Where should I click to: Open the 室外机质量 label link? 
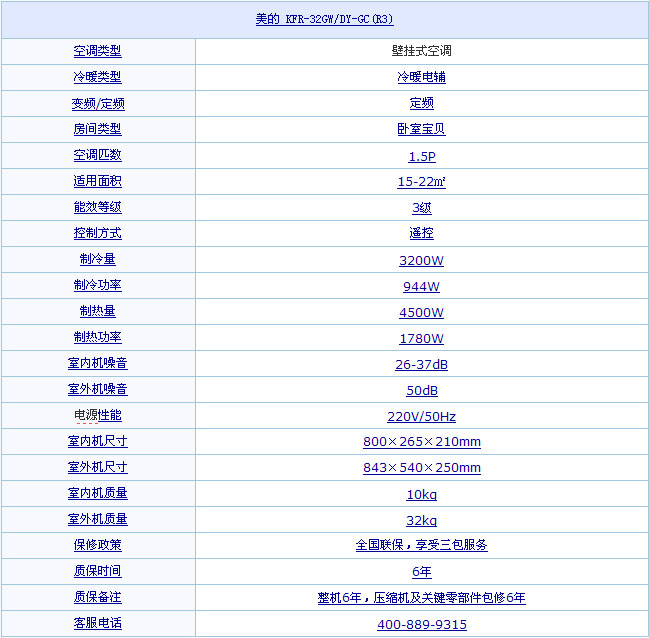(x=98, y=520)
